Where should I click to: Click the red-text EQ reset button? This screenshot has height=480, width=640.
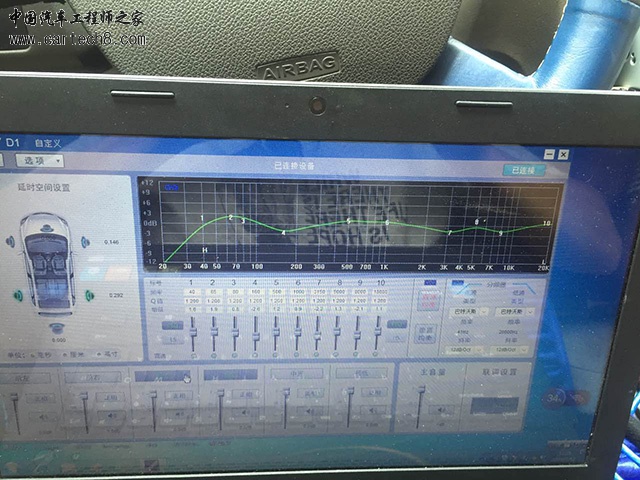tap(427, 300)
